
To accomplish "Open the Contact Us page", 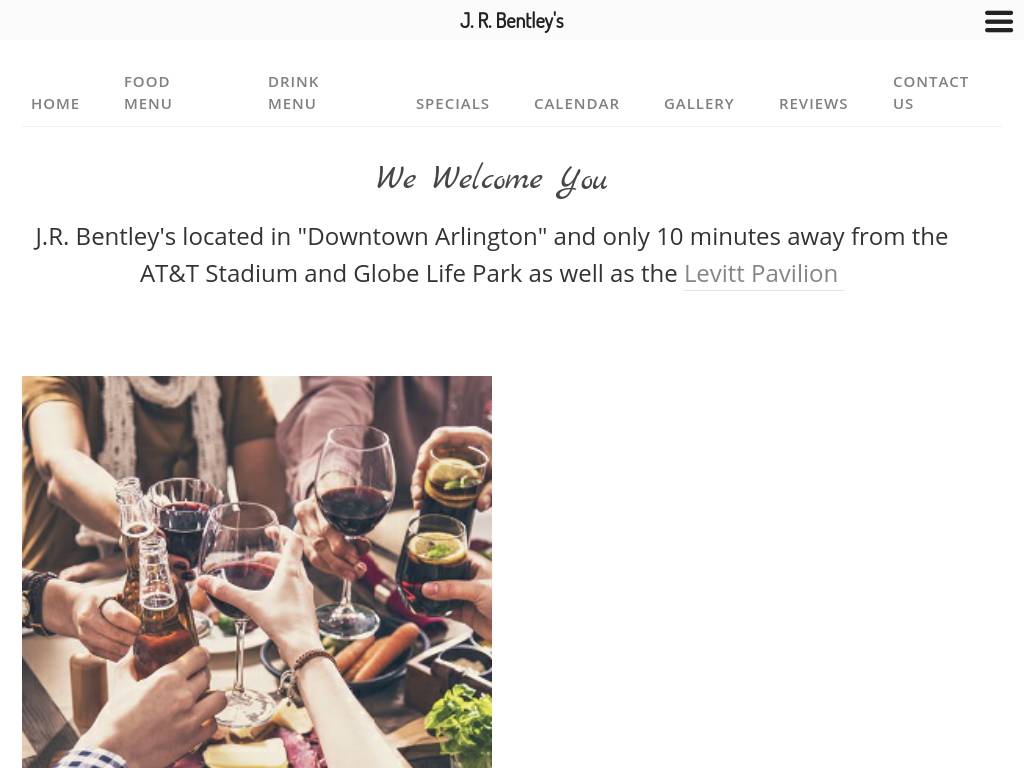I will [x=931, y=93].
